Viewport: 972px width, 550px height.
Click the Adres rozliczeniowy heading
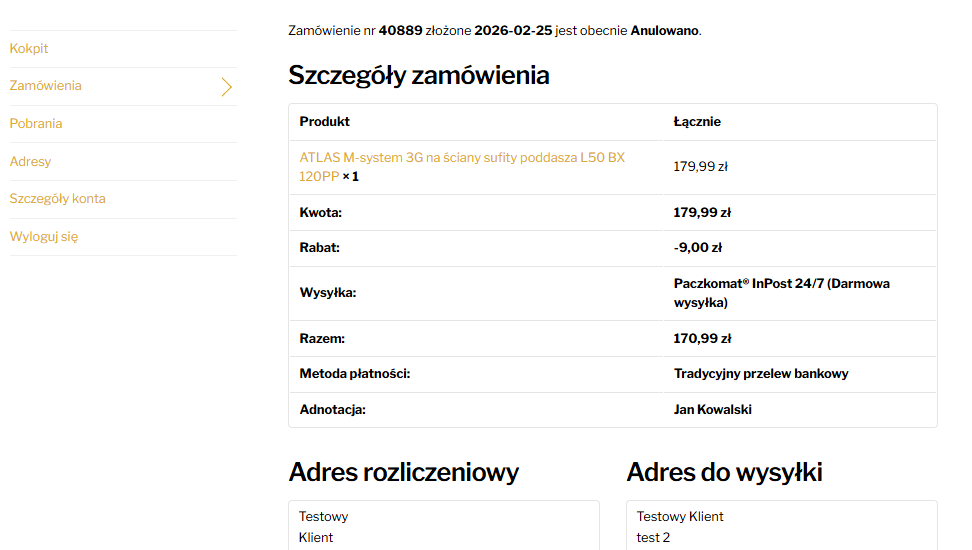click(x=403, y=473)
